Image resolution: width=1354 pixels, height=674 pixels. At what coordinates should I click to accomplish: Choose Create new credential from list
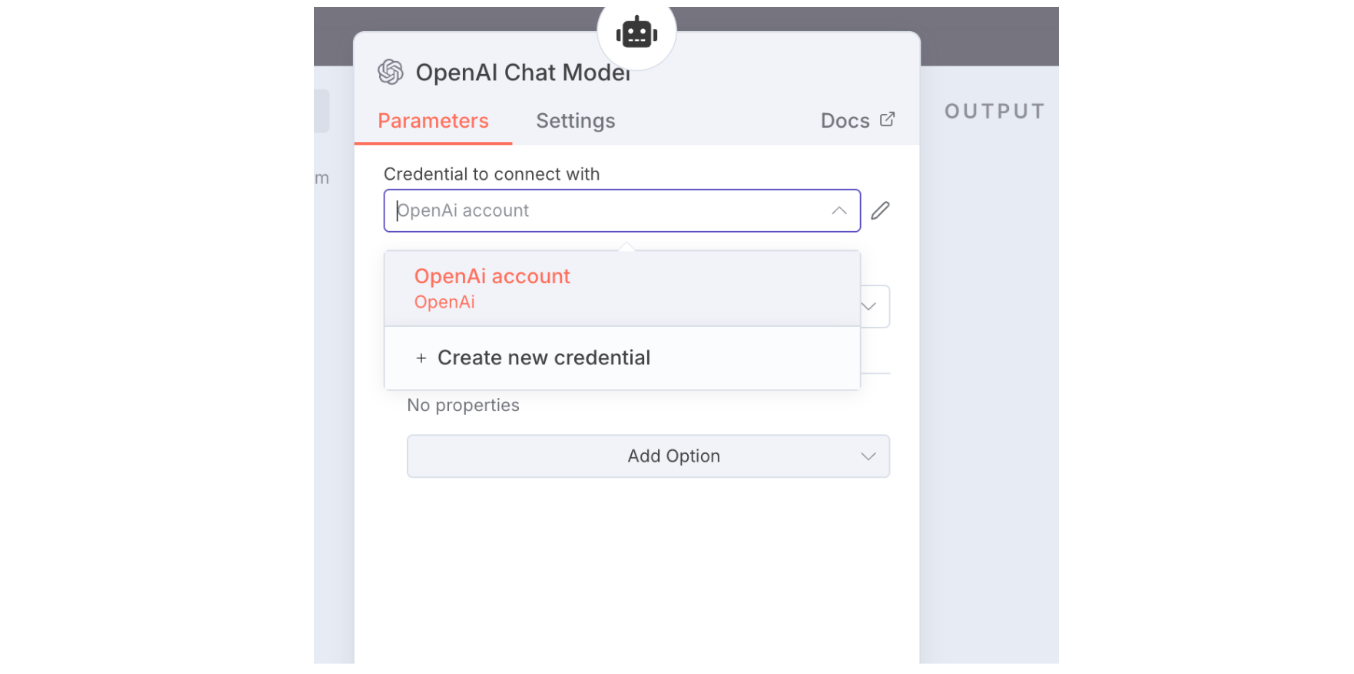pos(544,358)
